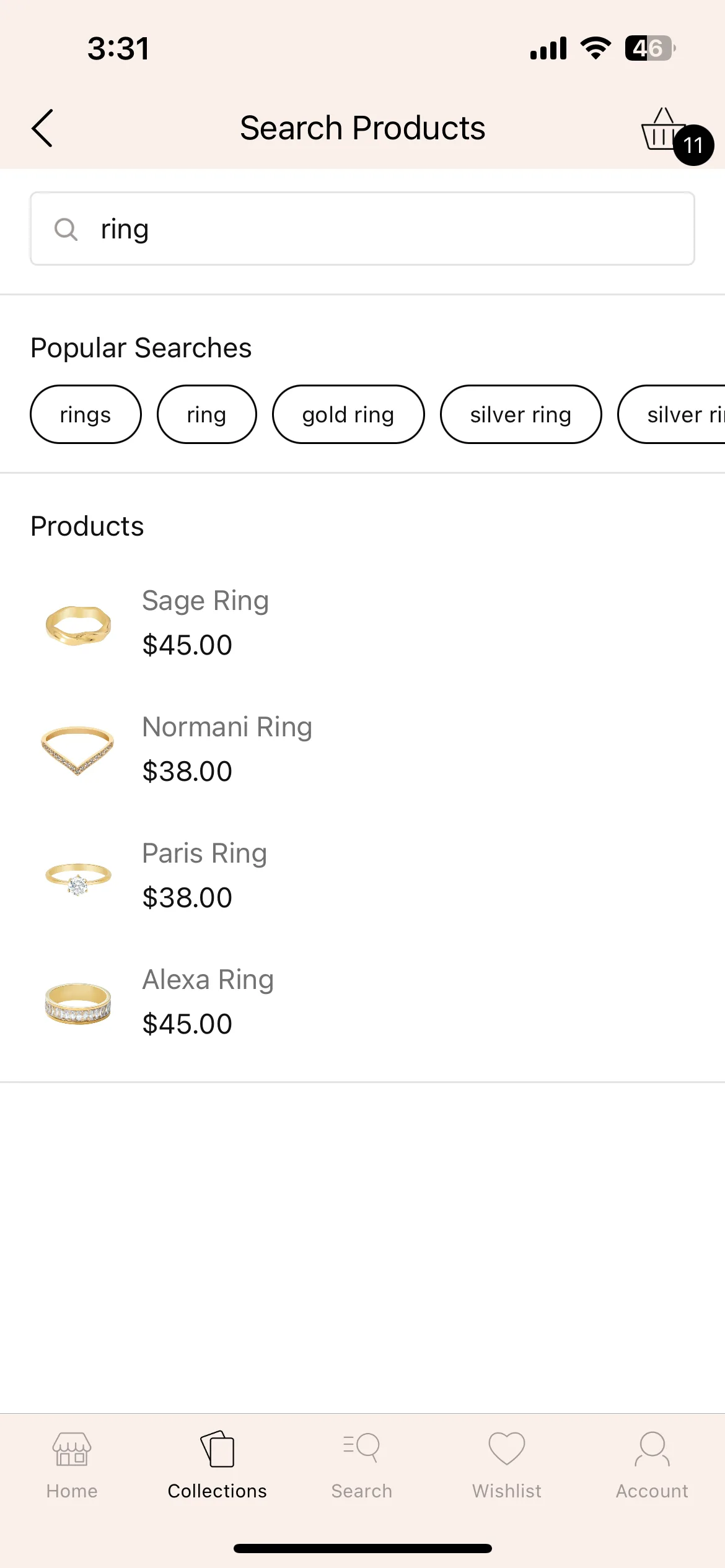Tap the magnifier icon in search field

66,229
